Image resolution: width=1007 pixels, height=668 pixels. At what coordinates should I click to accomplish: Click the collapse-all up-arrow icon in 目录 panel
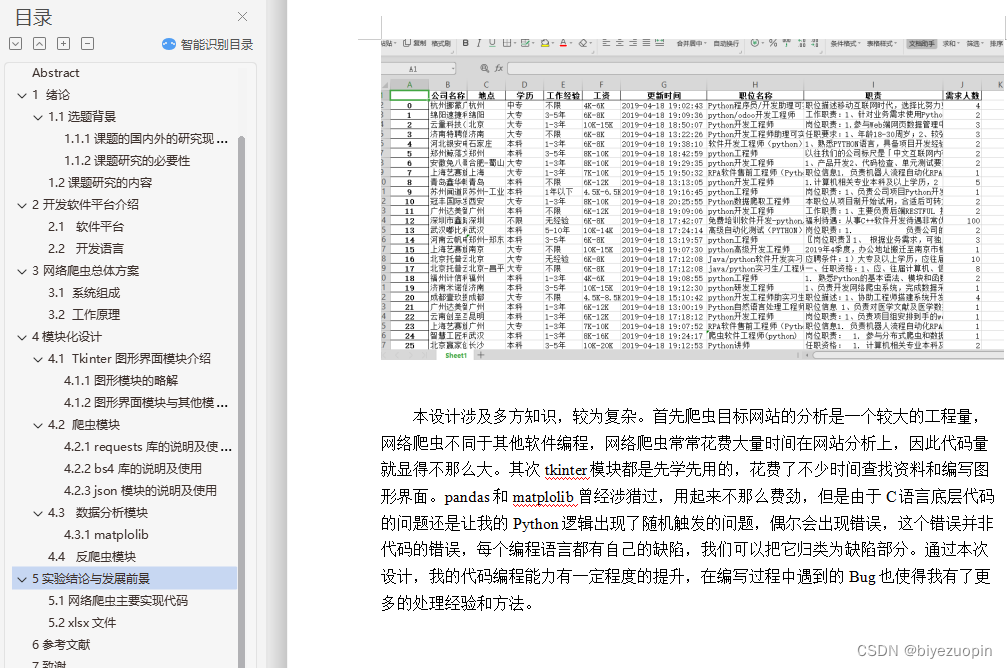[x=40, y=44]
